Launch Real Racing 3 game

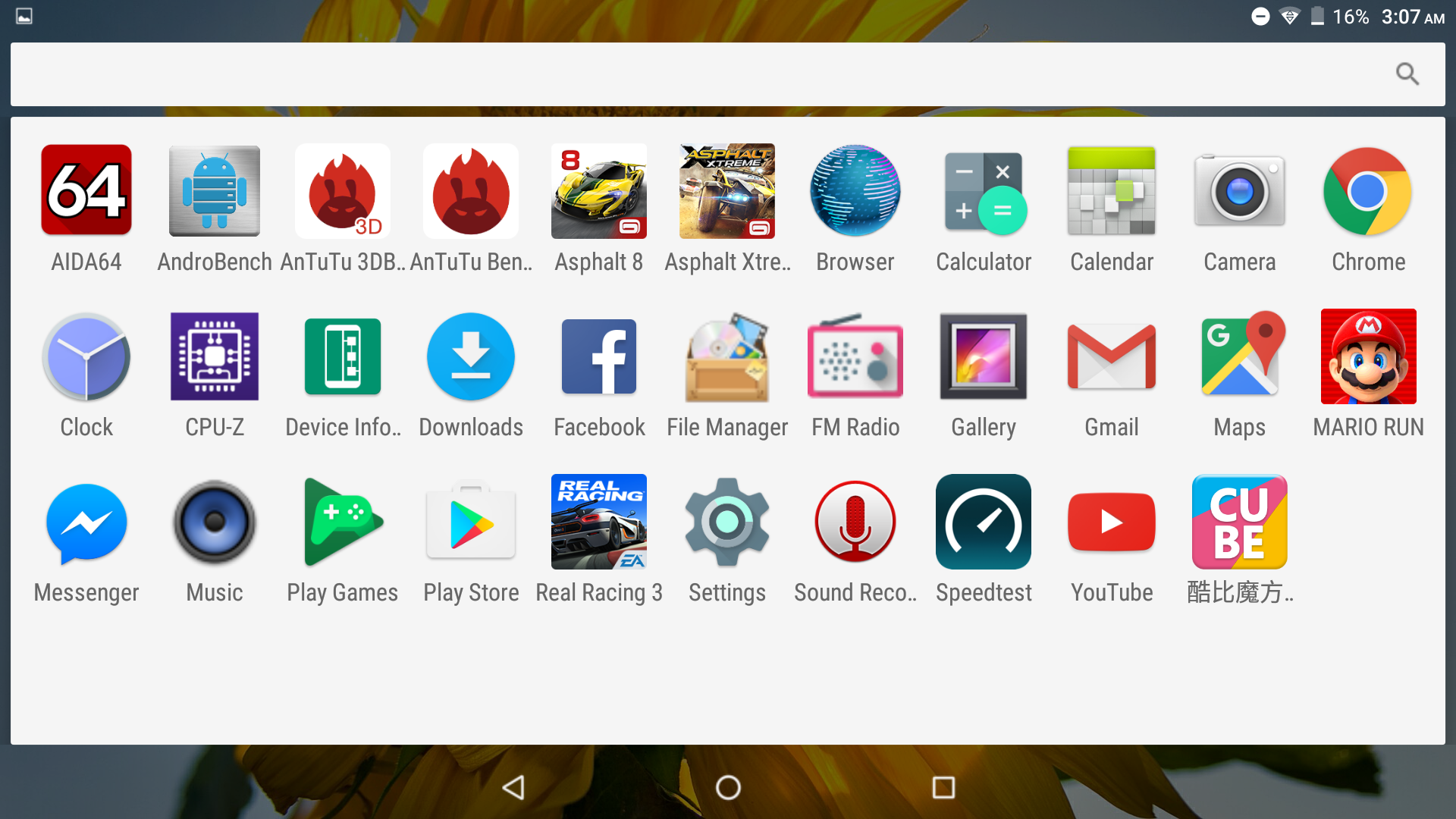pos(599,522)
